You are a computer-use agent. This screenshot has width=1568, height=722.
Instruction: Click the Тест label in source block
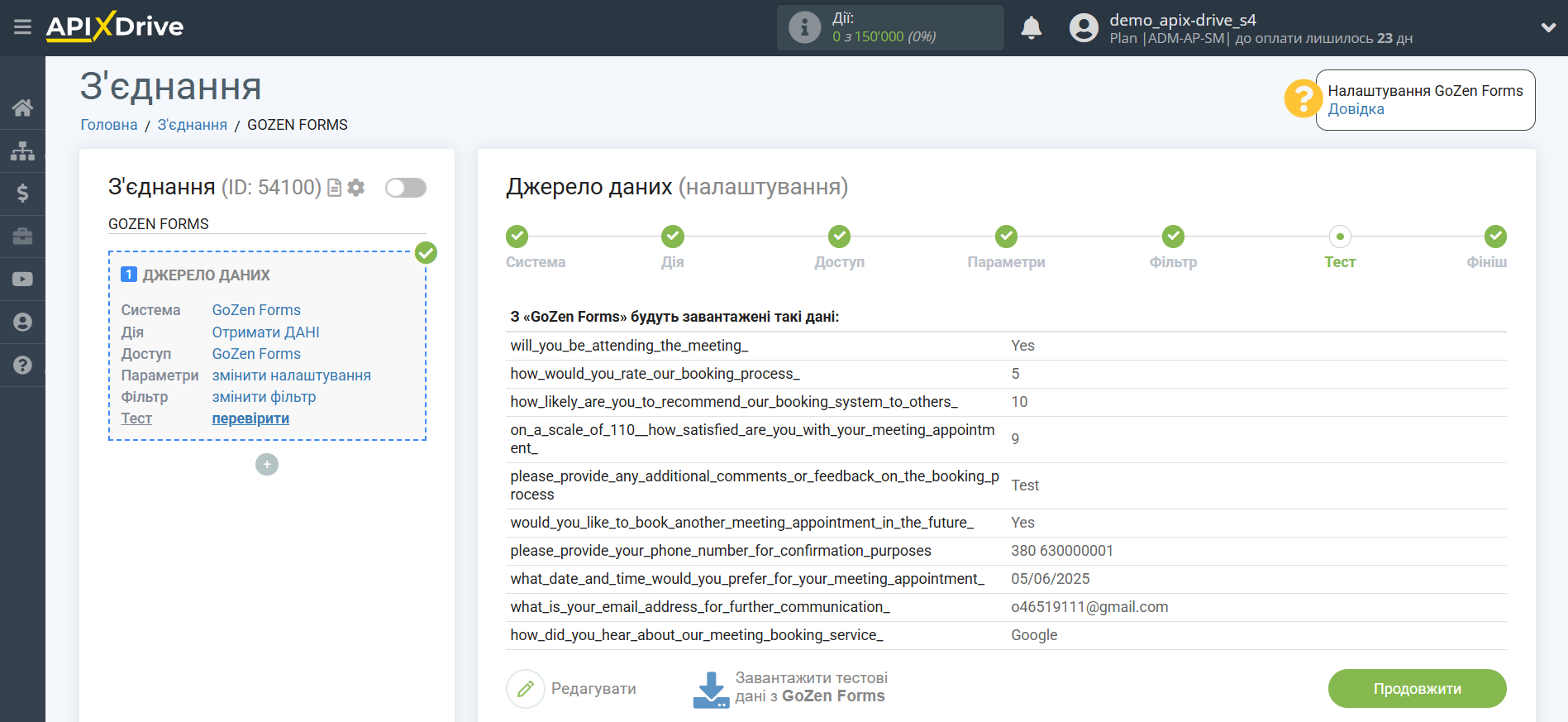[x=136, y=418]
